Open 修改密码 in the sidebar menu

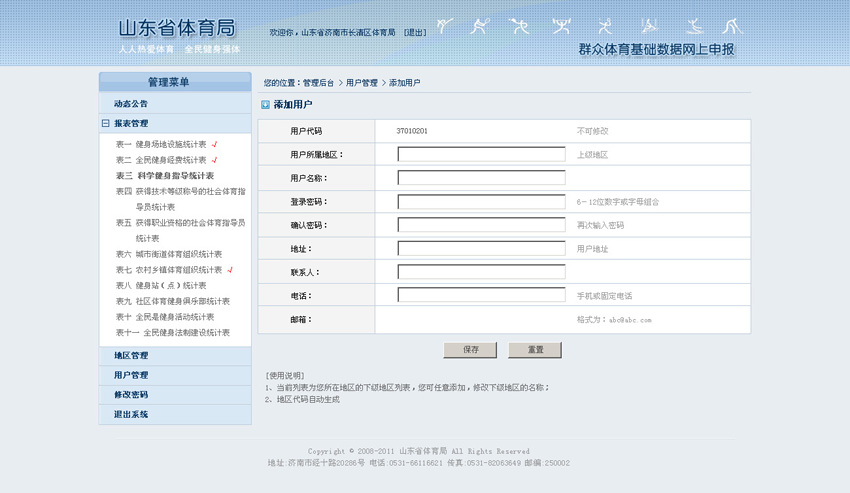tap(131, 395)
